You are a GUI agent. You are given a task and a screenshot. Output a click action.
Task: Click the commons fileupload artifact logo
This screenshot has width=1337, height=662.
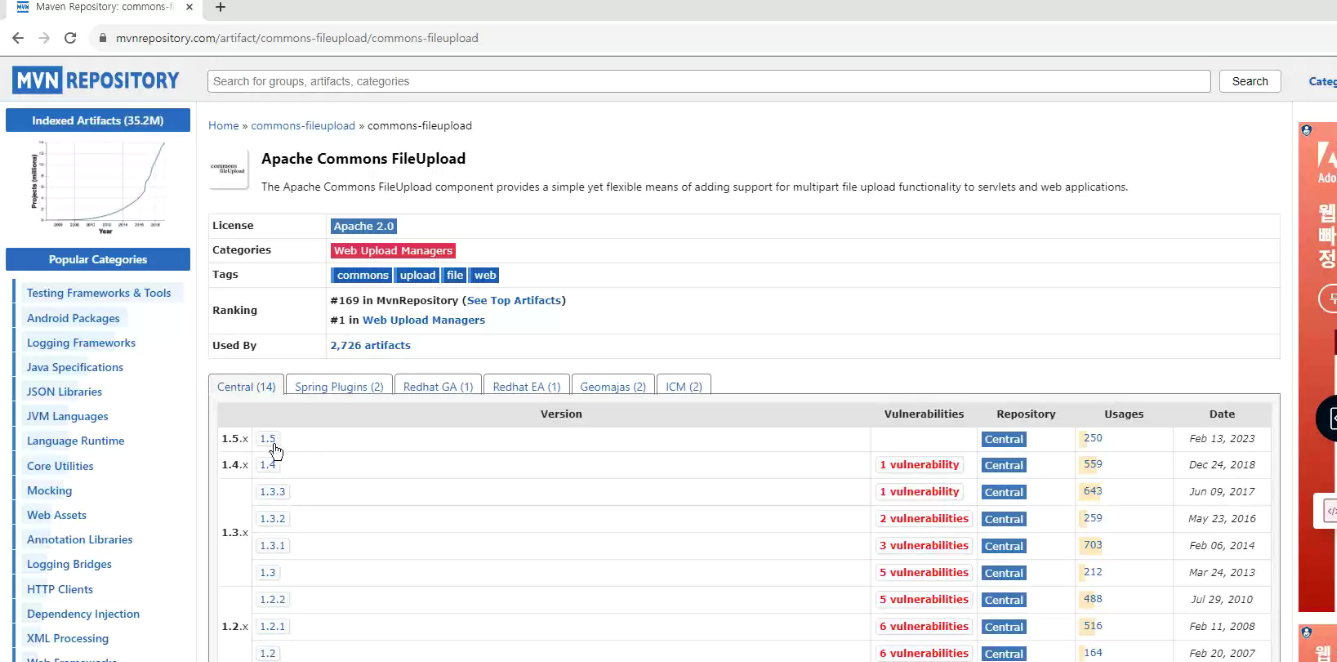coord(229,169)
